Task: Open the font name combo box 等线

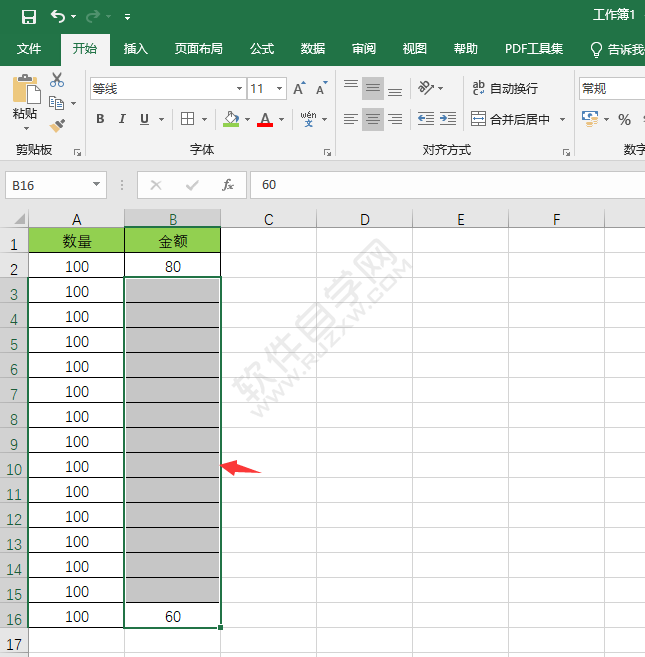Action: click(x=168, y=88)
